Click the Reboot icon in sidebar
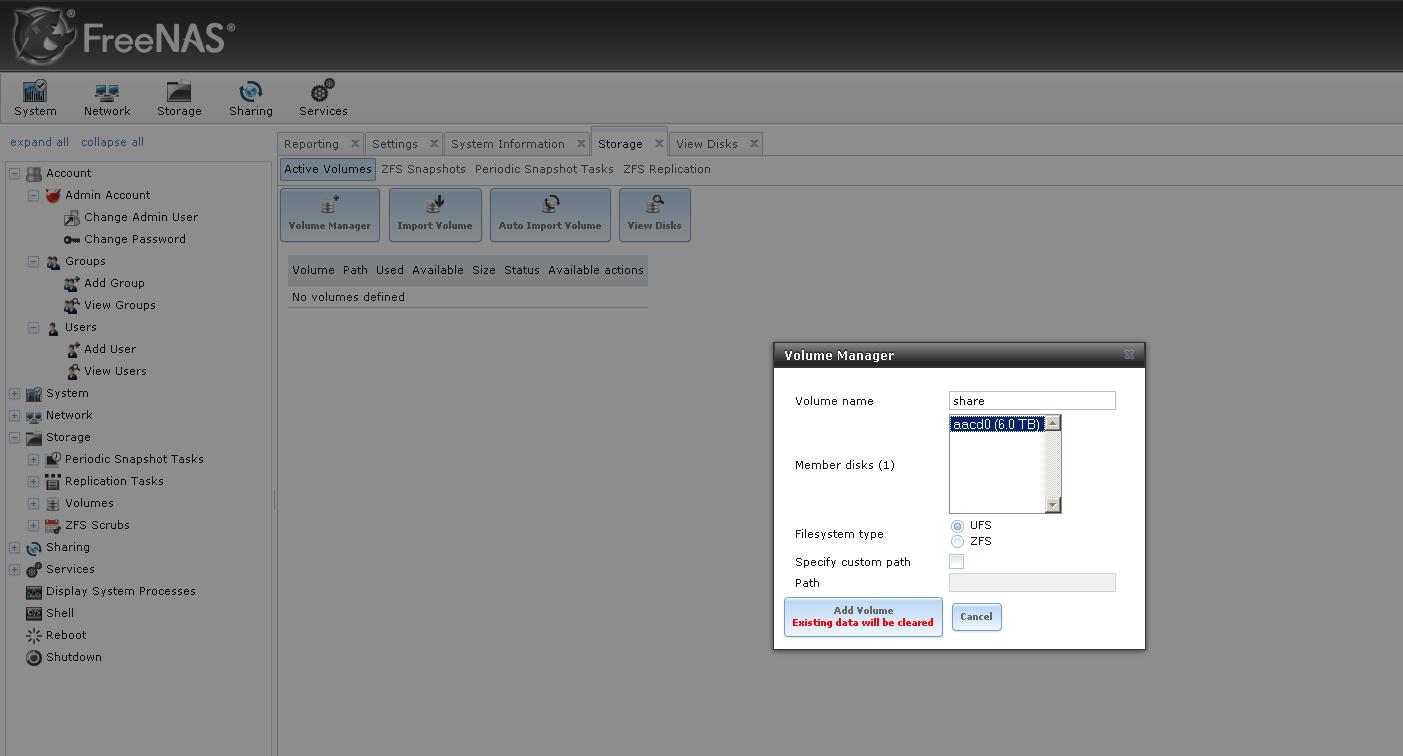 tap(34, 635)
